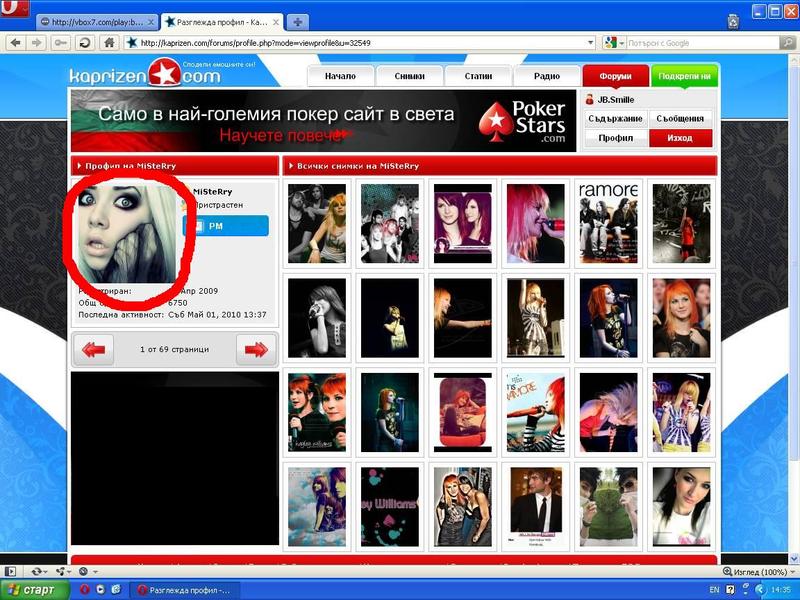Open the Форуми site tab
The image size is (800, 600).
[x=616, y=76]
